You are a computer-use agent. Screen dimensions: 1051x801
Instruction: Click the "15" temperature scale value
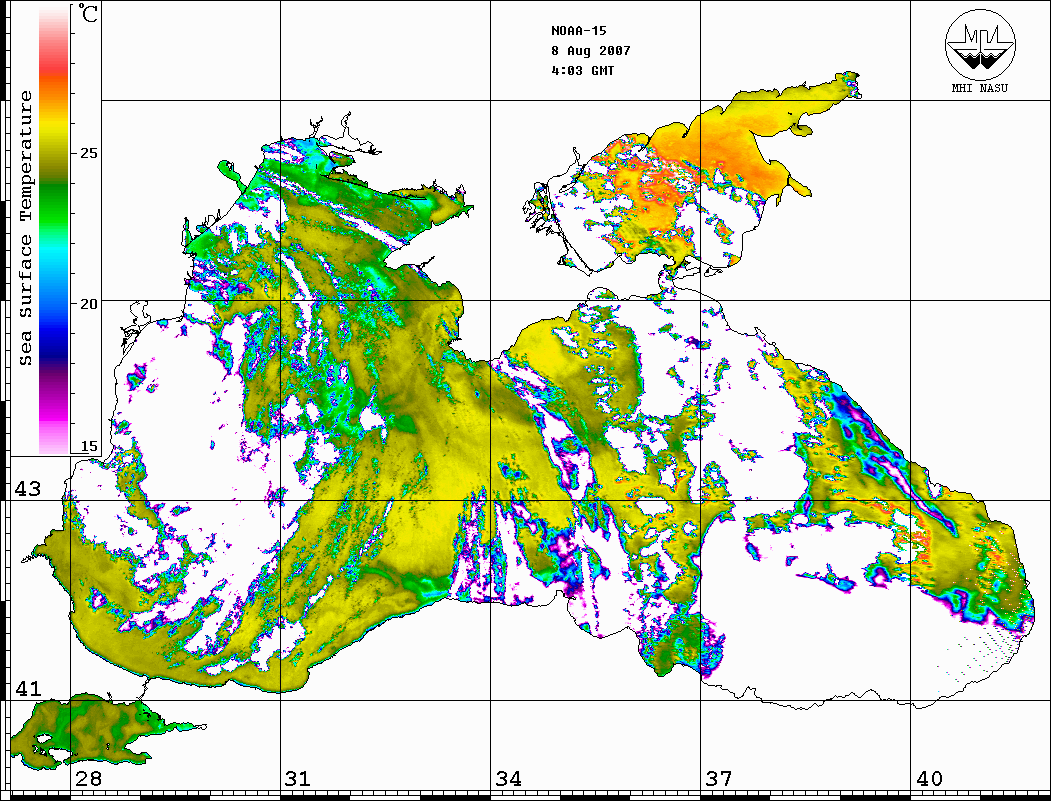coord(88,446)
